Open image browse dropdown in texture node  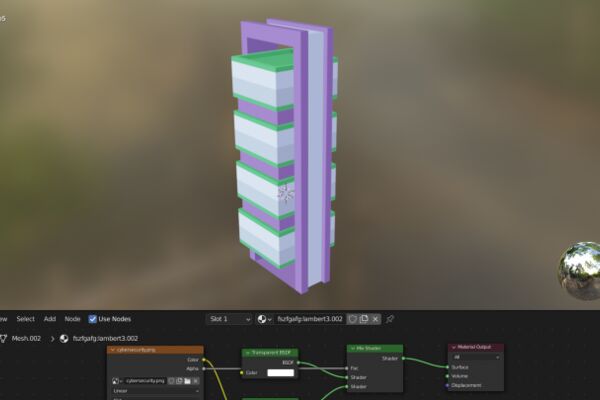click(x=117, y=381)
